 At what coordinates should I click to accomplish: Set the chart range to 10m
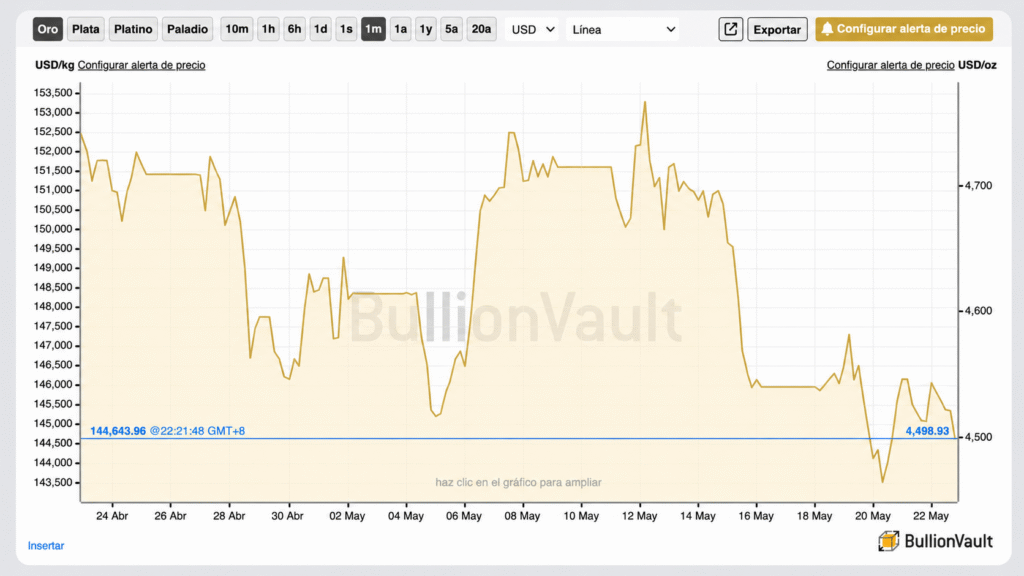(x=236, y=29)
